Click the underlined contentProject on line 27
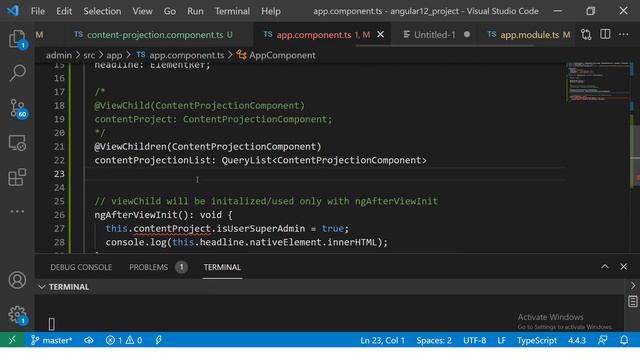Screen dimensions: 640x360 [172, 229]
